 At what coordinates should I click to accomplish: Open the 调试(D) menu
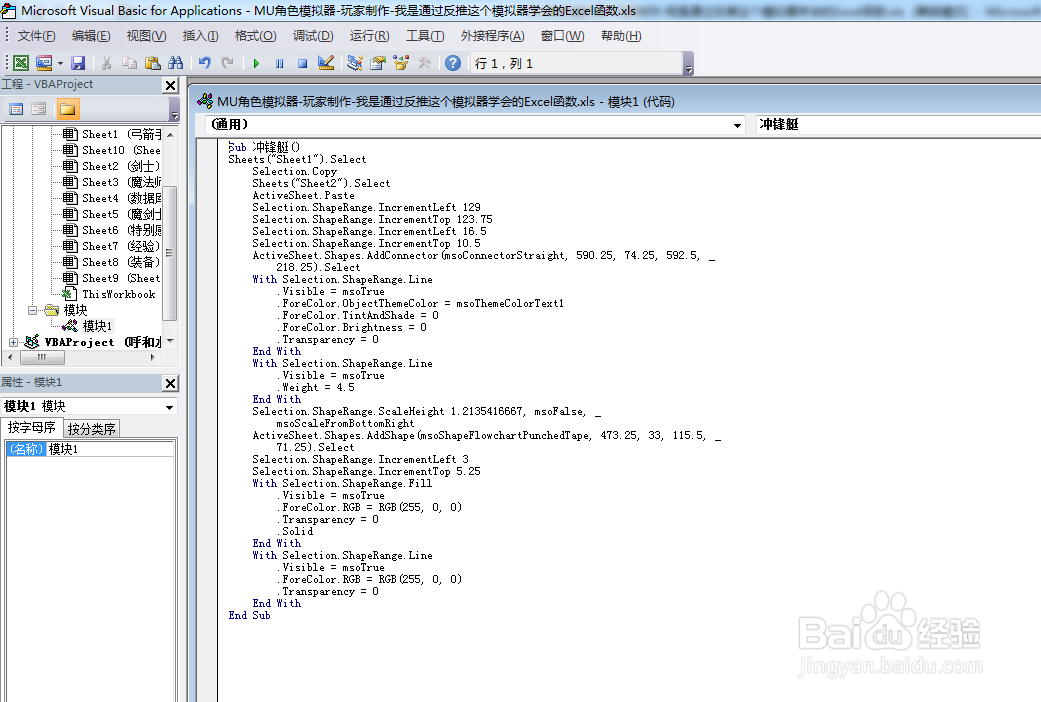pos(313,36)
